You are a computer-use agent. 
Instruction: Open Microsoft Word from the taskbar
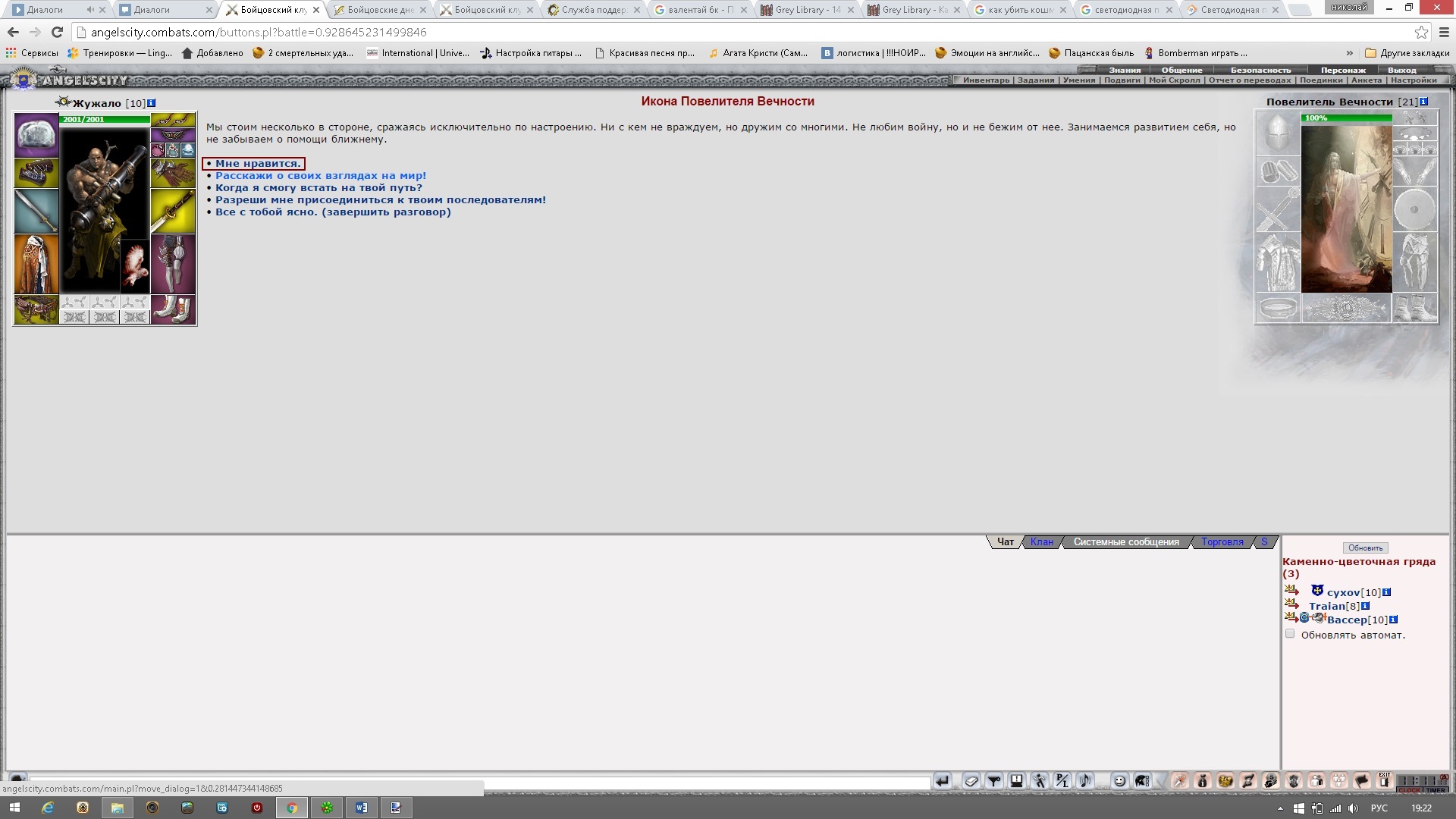click(362, 808)
